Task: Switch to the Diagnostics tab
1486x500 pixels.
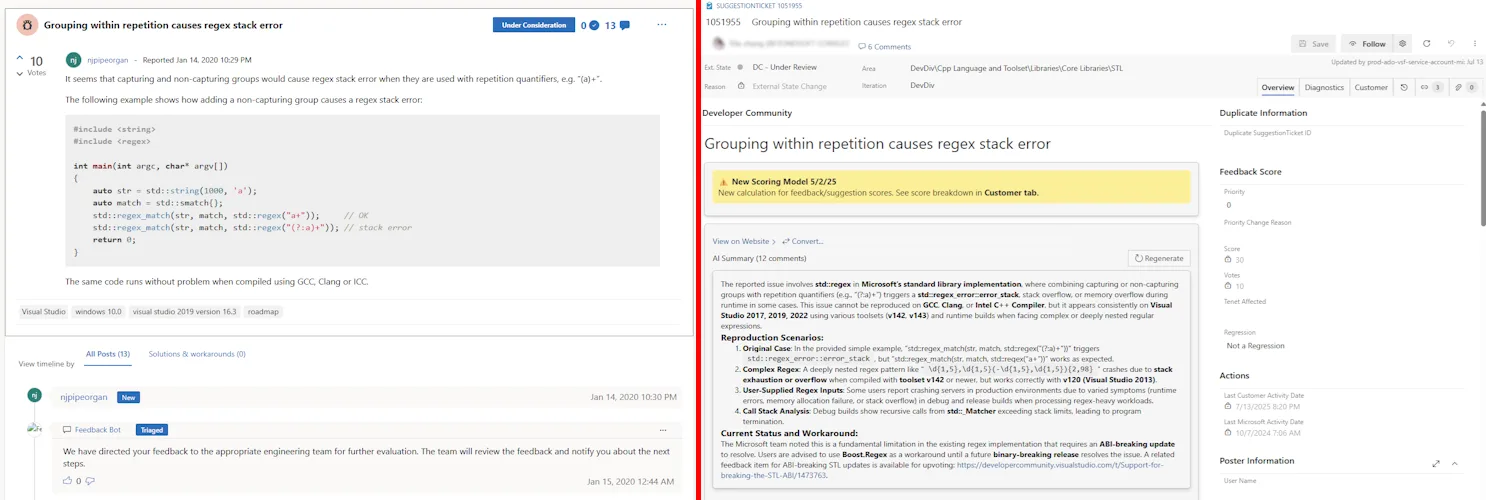Action: click(1324, 88)
